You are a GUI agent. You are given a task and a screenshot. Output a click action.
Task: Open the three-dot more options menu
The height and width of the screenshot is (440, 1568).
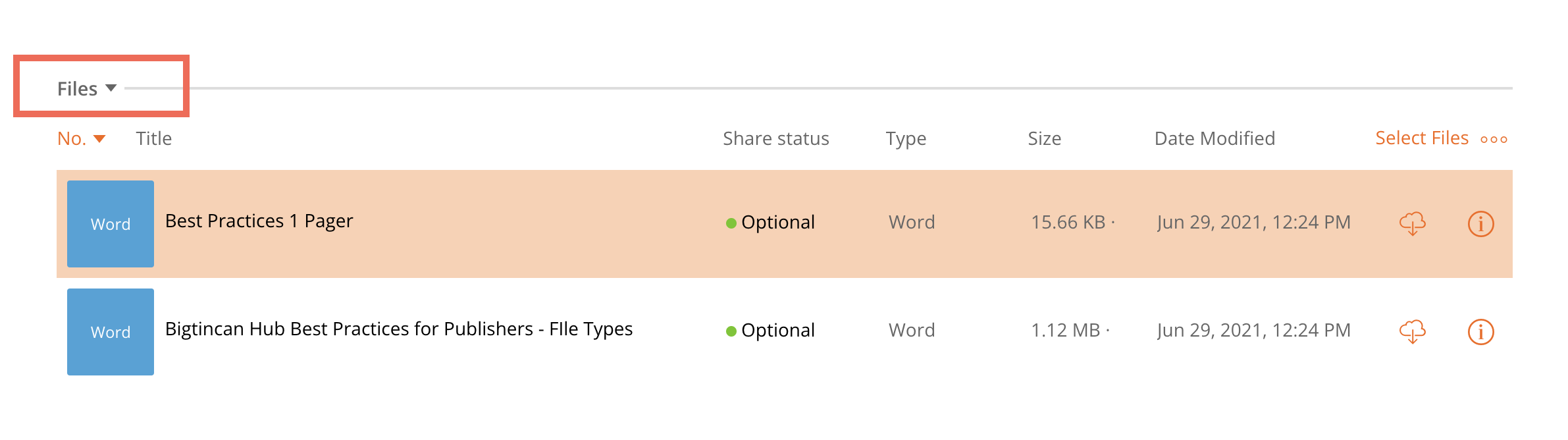coord(1494,140)
